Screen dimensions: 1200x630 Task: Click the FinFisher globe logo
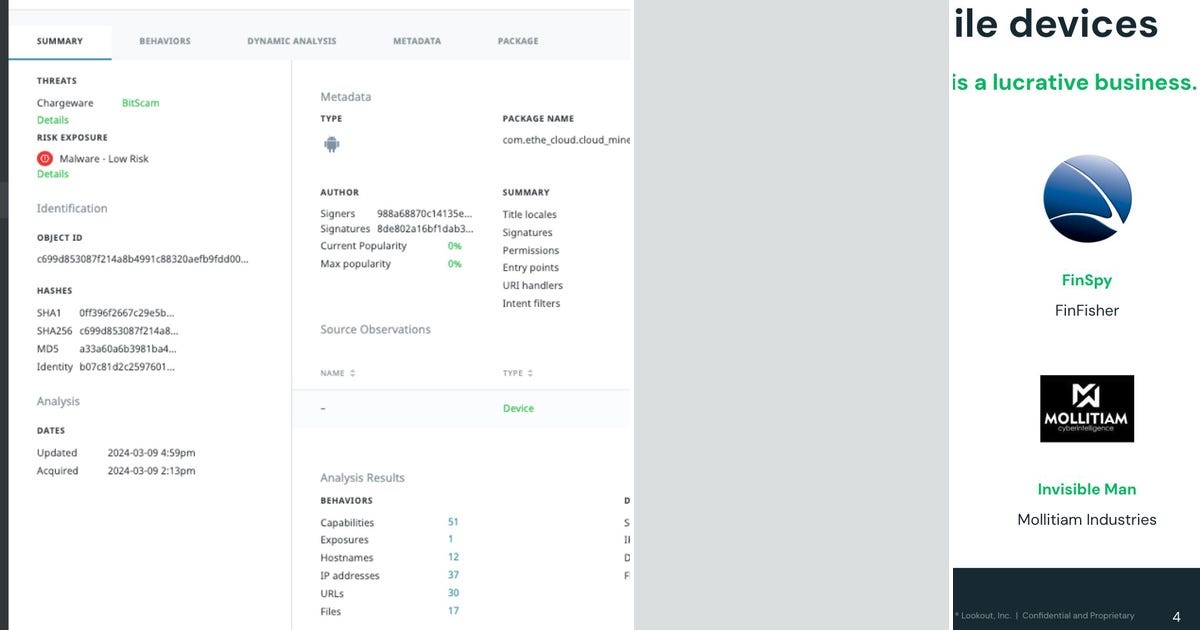pyautogui.click(x=1088, y=198)
